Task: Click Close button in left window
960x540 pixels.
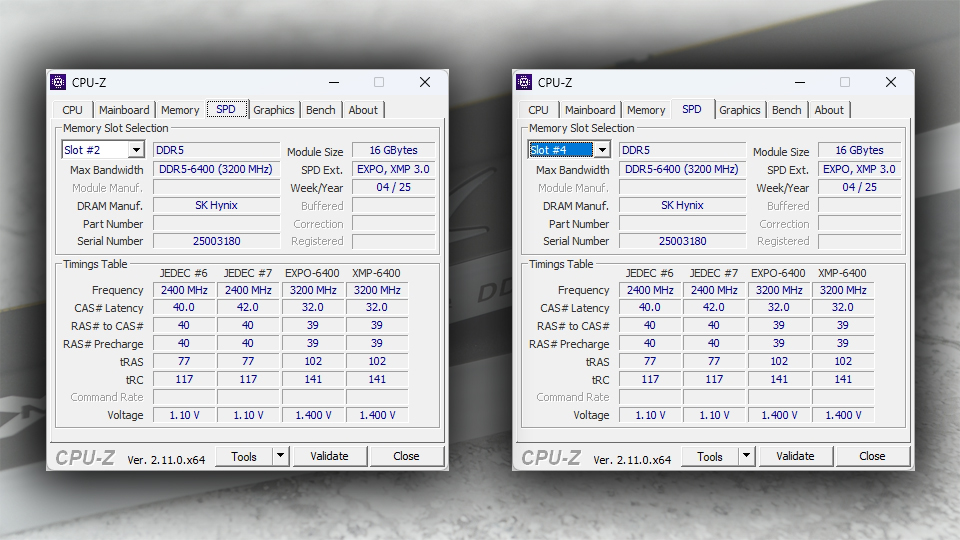Action: 407,456
